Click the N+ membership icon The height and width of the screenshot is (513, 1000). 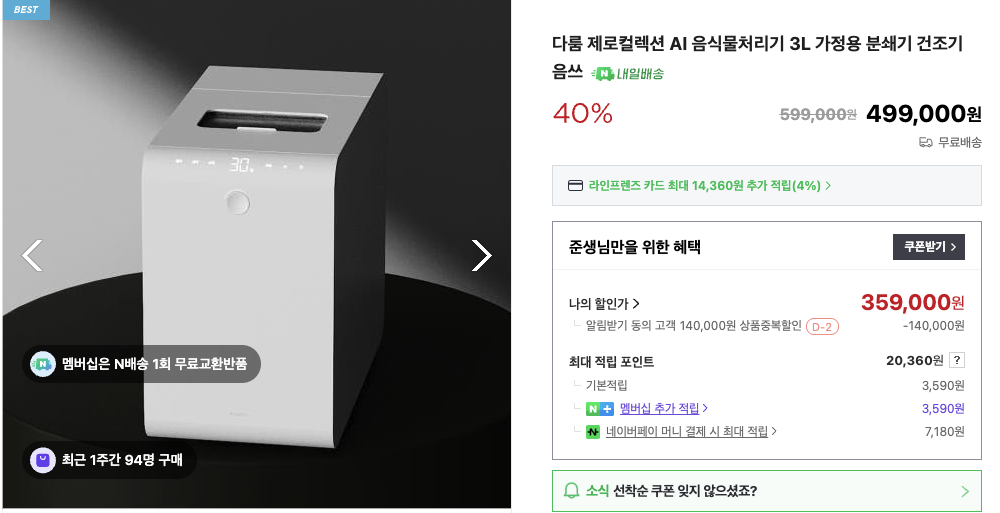600,408
